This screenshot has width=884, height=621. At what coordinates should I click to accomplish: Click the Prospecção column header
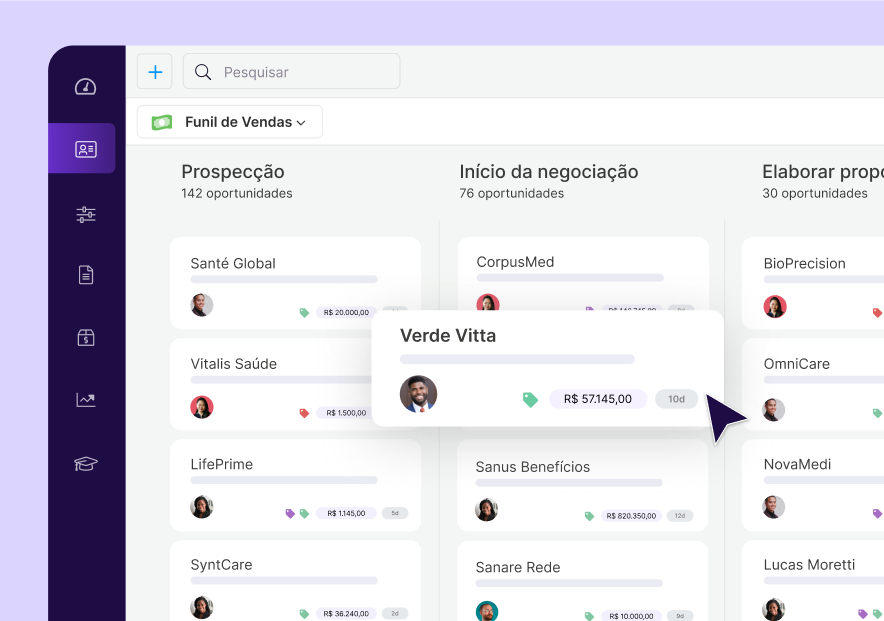tap(233, 171)
